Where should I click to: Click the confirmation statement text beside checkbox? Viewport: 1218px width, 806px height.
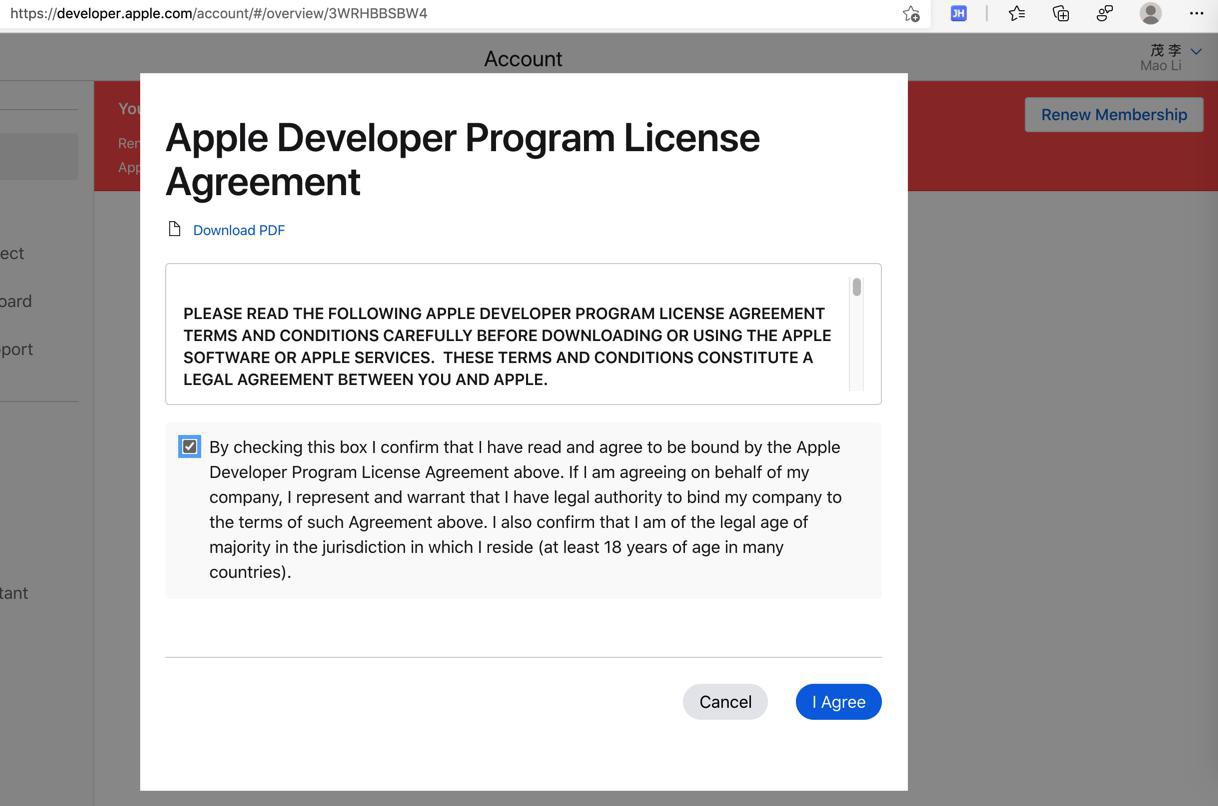[x=525, y=509]
